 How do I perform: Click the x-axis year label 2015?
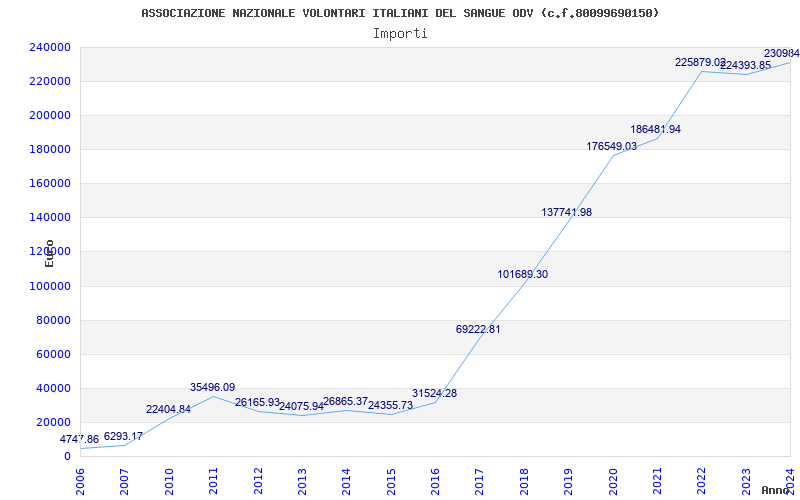click(x=391, y=481)
